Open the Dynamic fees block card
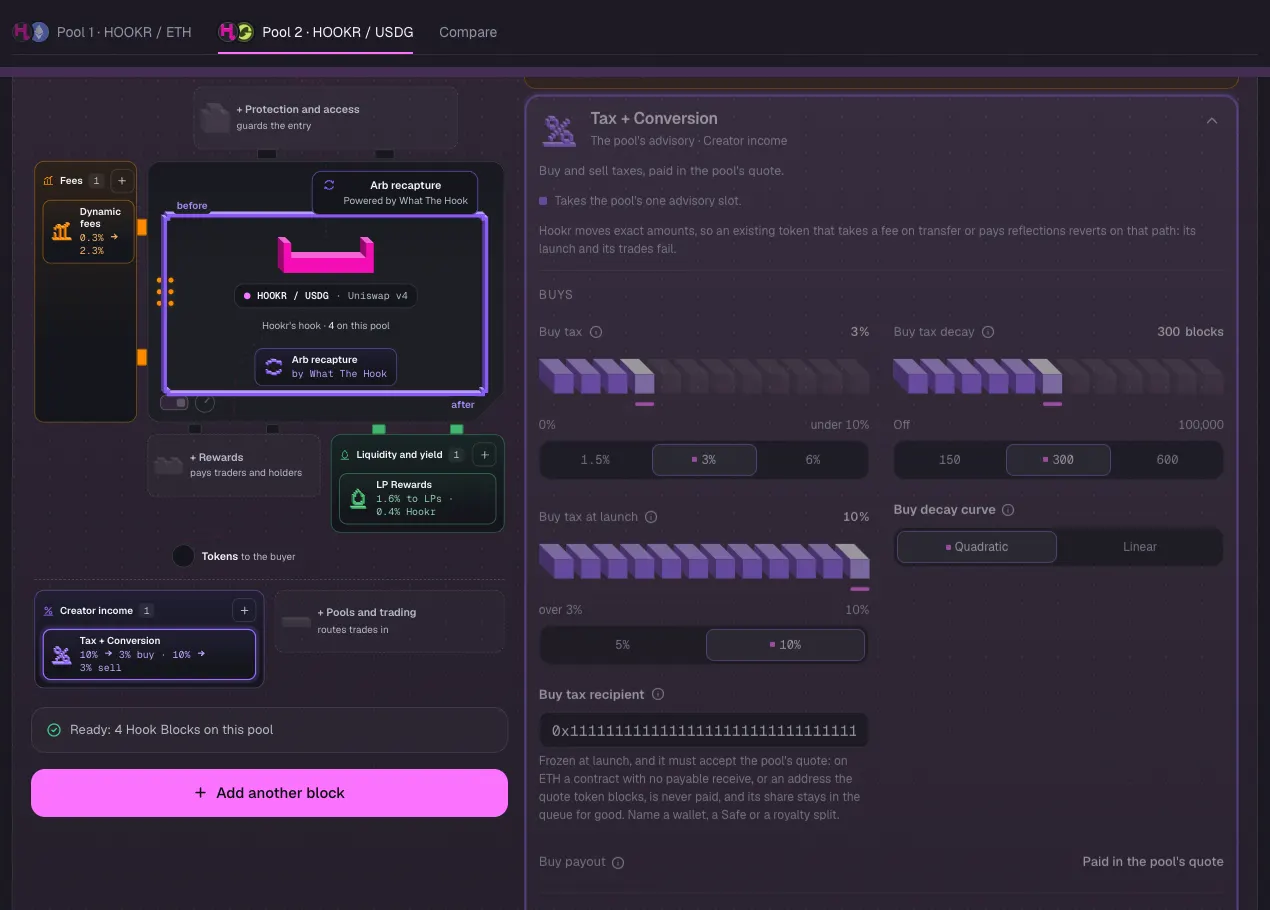The width and height of the screenshot is (1270, 910). coord(88,231)
